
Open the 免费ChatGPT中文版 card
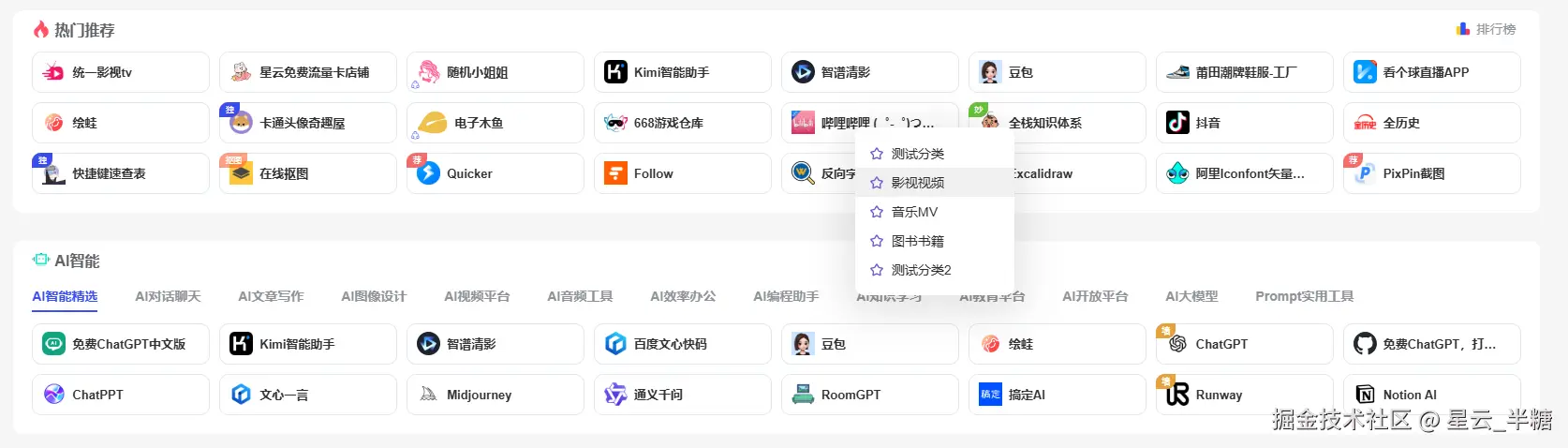(x=121, y=344)
